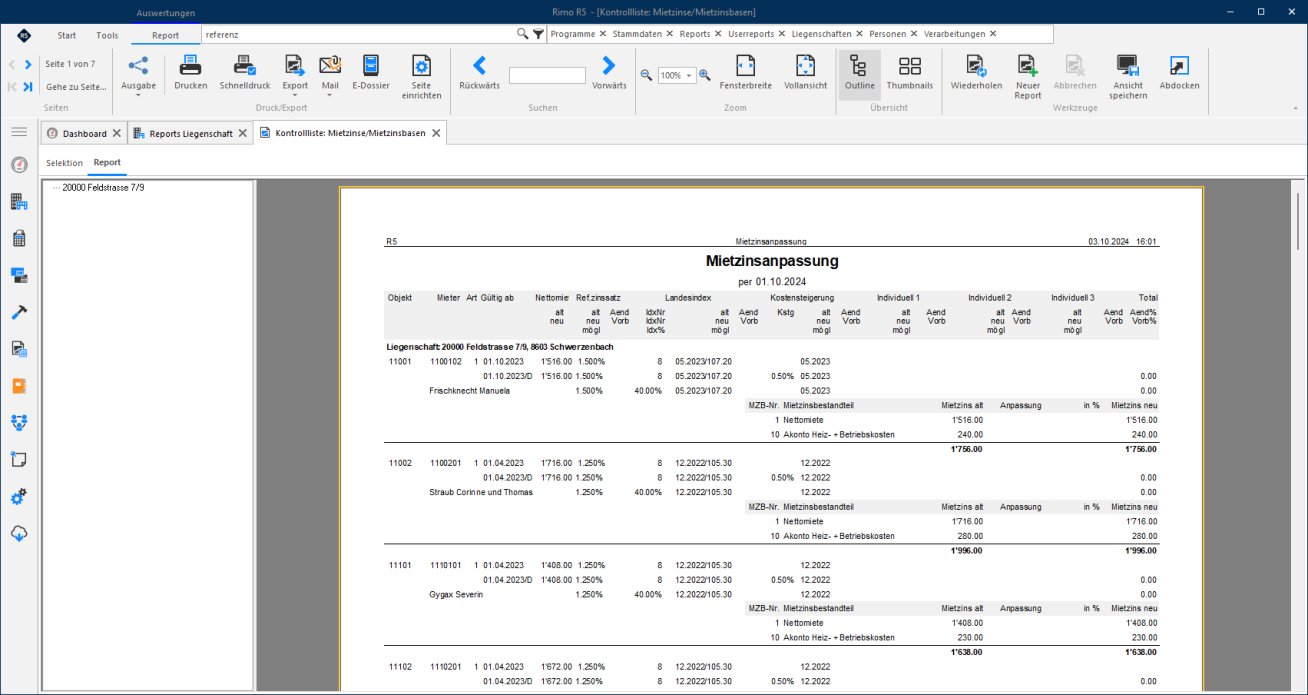Switch to the Selektion sub-tab
Viewport: 1308px width, 695px height.
point(64,162)
